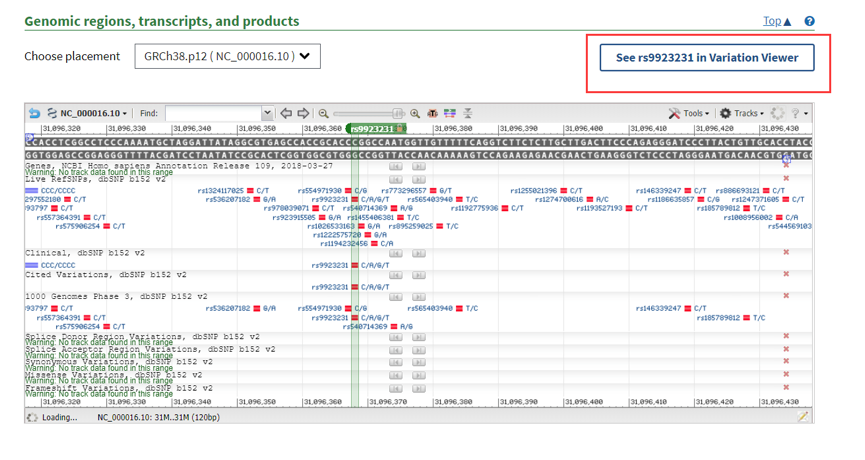Click the zoom to sequence ATG icon
This screenshot has width=865, height=460.
(x=432, y=113)
